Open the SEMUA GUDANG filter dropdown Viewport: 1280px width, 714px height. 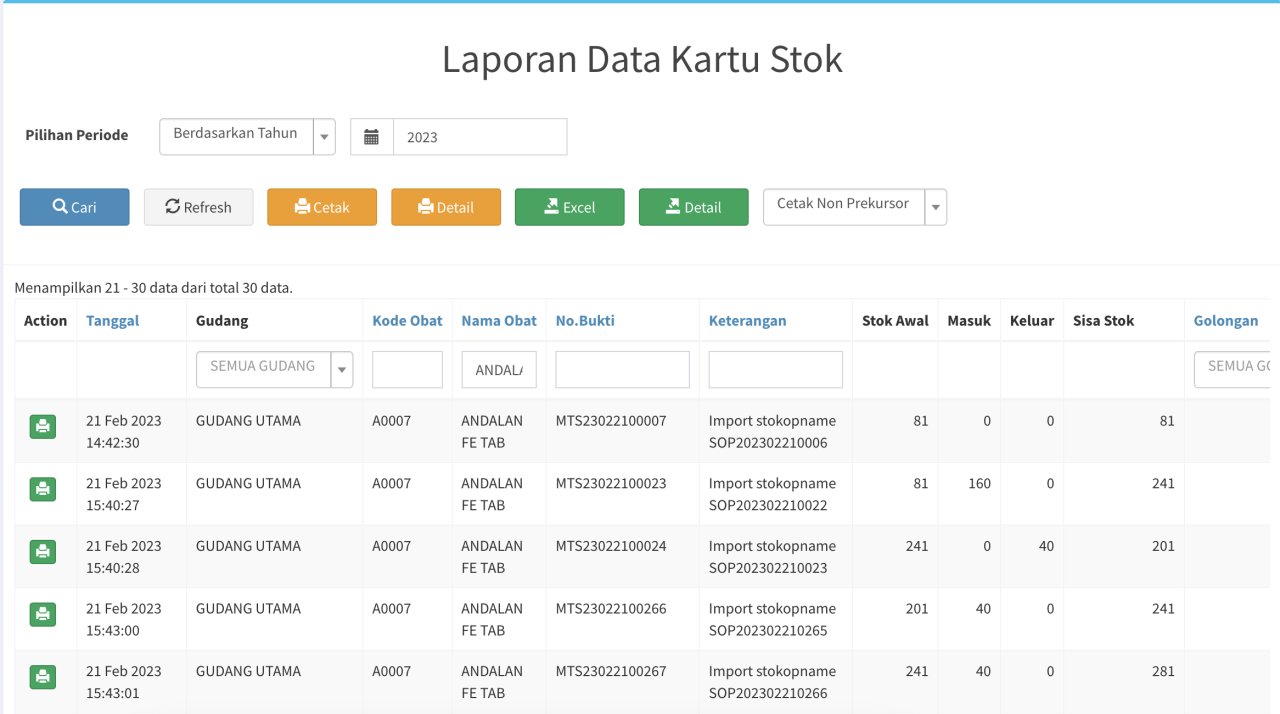275,369
